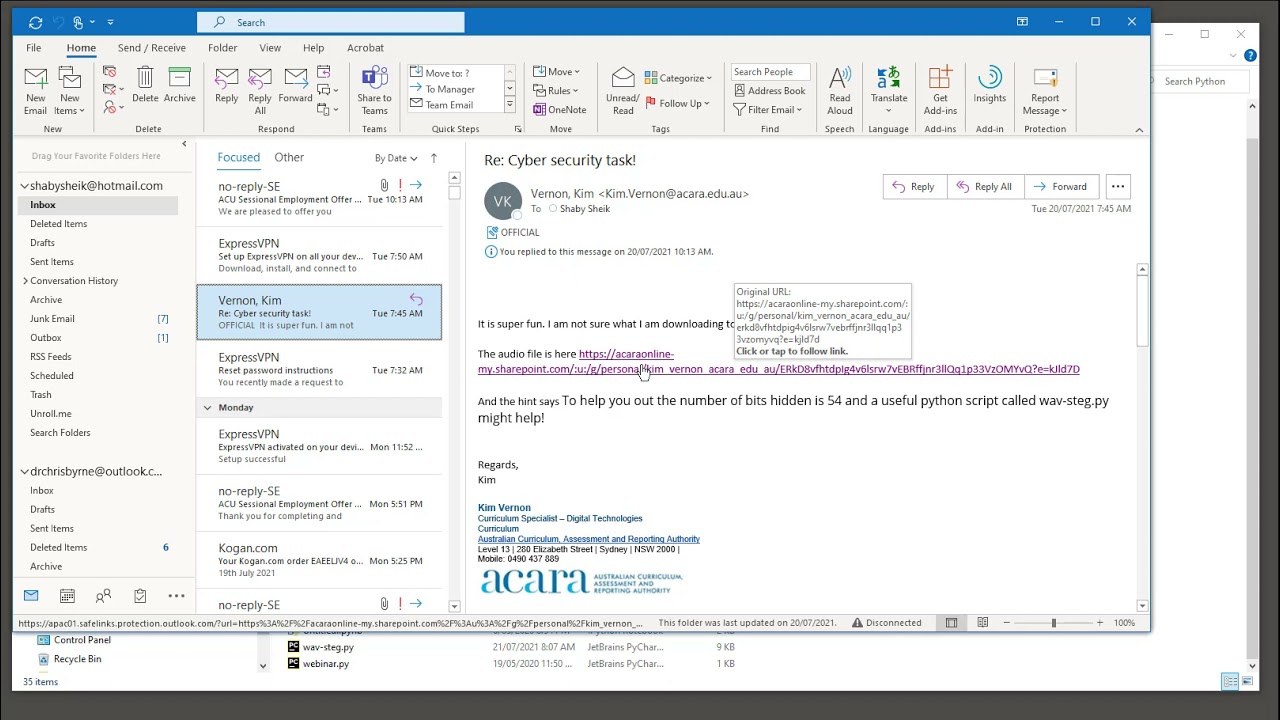
Task: Adjust the zoom slider in status bar
Action: [x=1053, y=623]
